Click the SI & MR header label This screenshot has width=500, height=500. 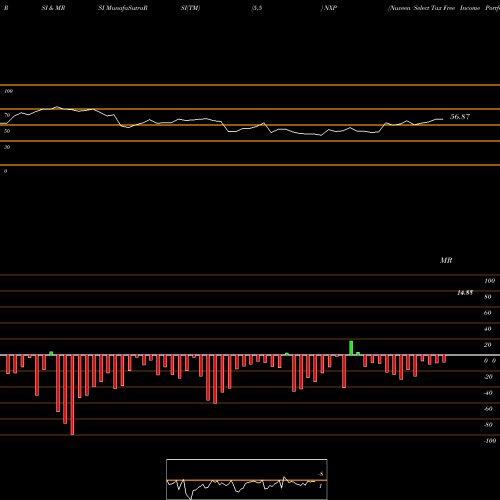pos(53,8)
